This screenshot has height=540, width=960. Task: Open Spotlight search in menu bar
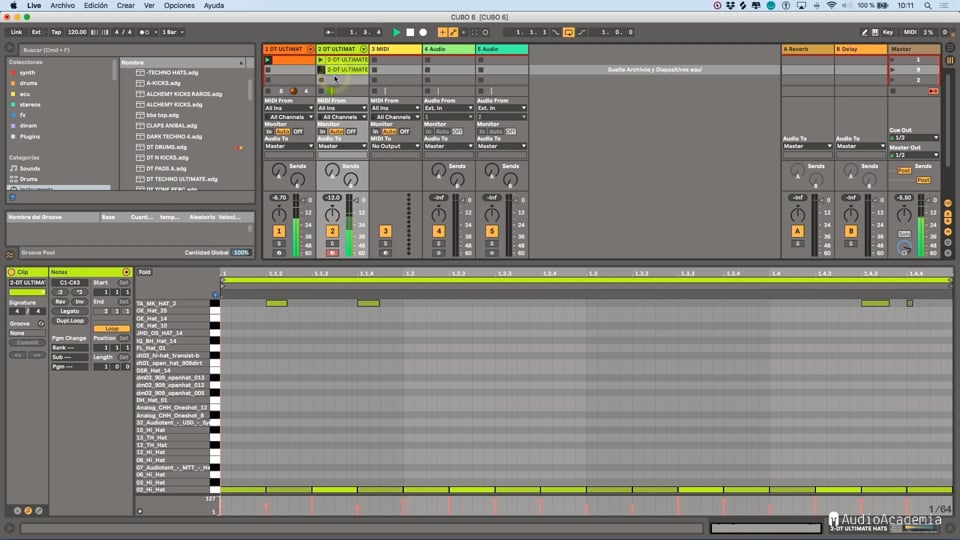(928, 6)
